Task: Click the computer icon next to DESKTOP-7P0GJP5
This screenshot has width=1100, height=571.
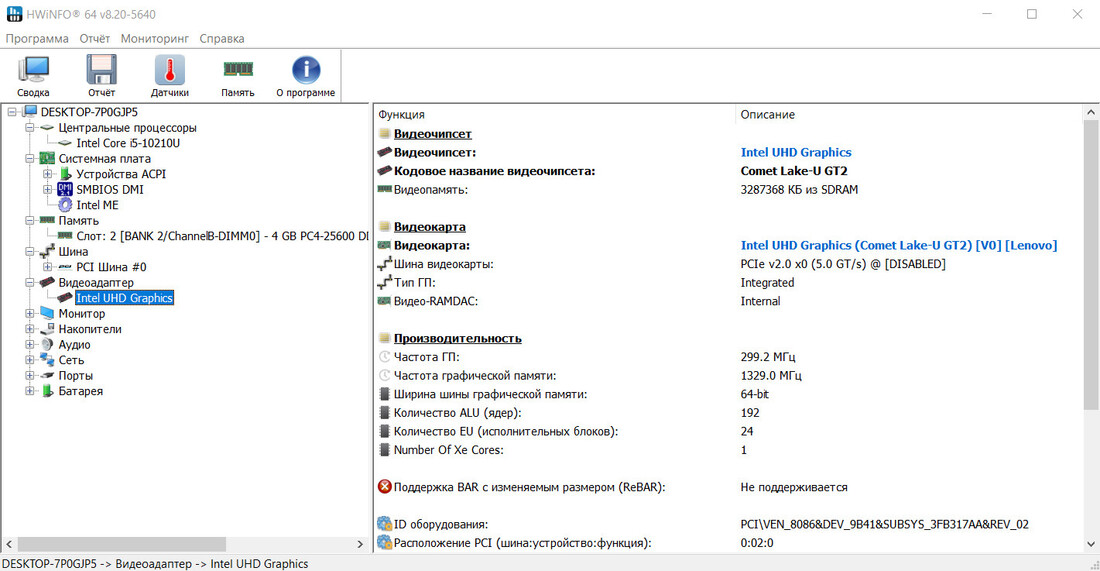Action: 29,112
